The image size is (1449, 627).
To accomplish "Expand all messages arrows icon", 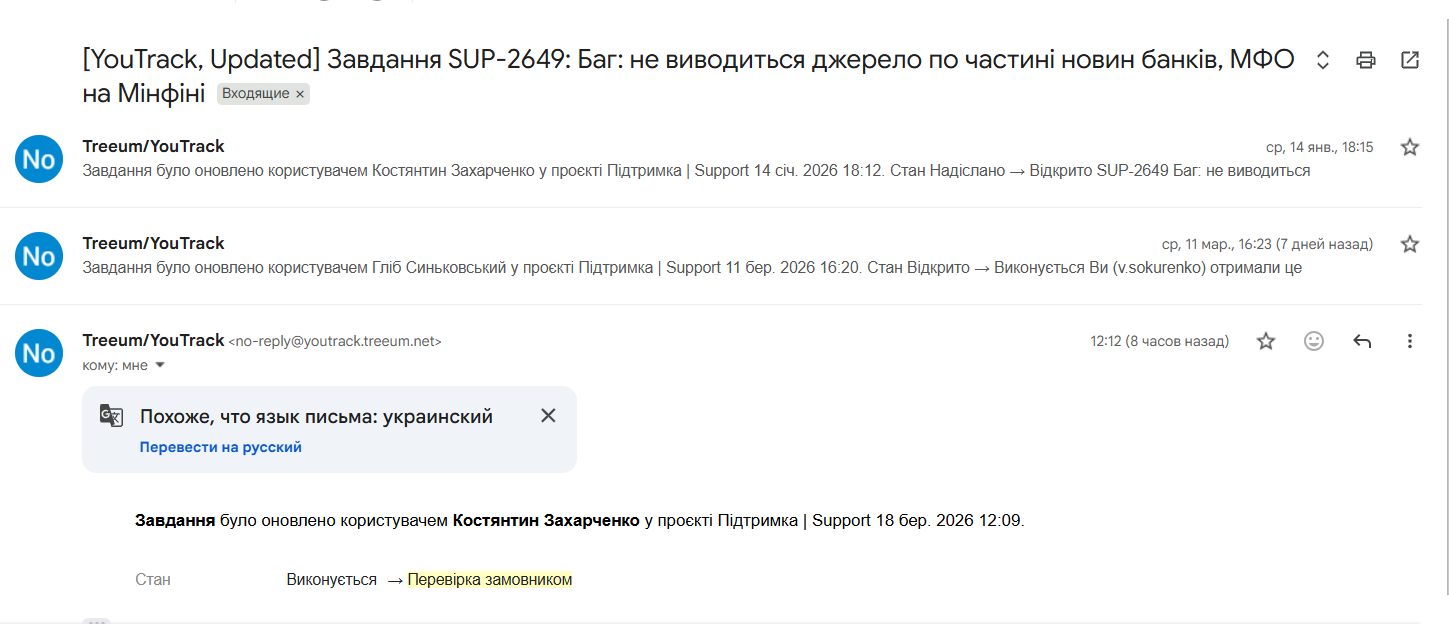I will (1323, 60).
